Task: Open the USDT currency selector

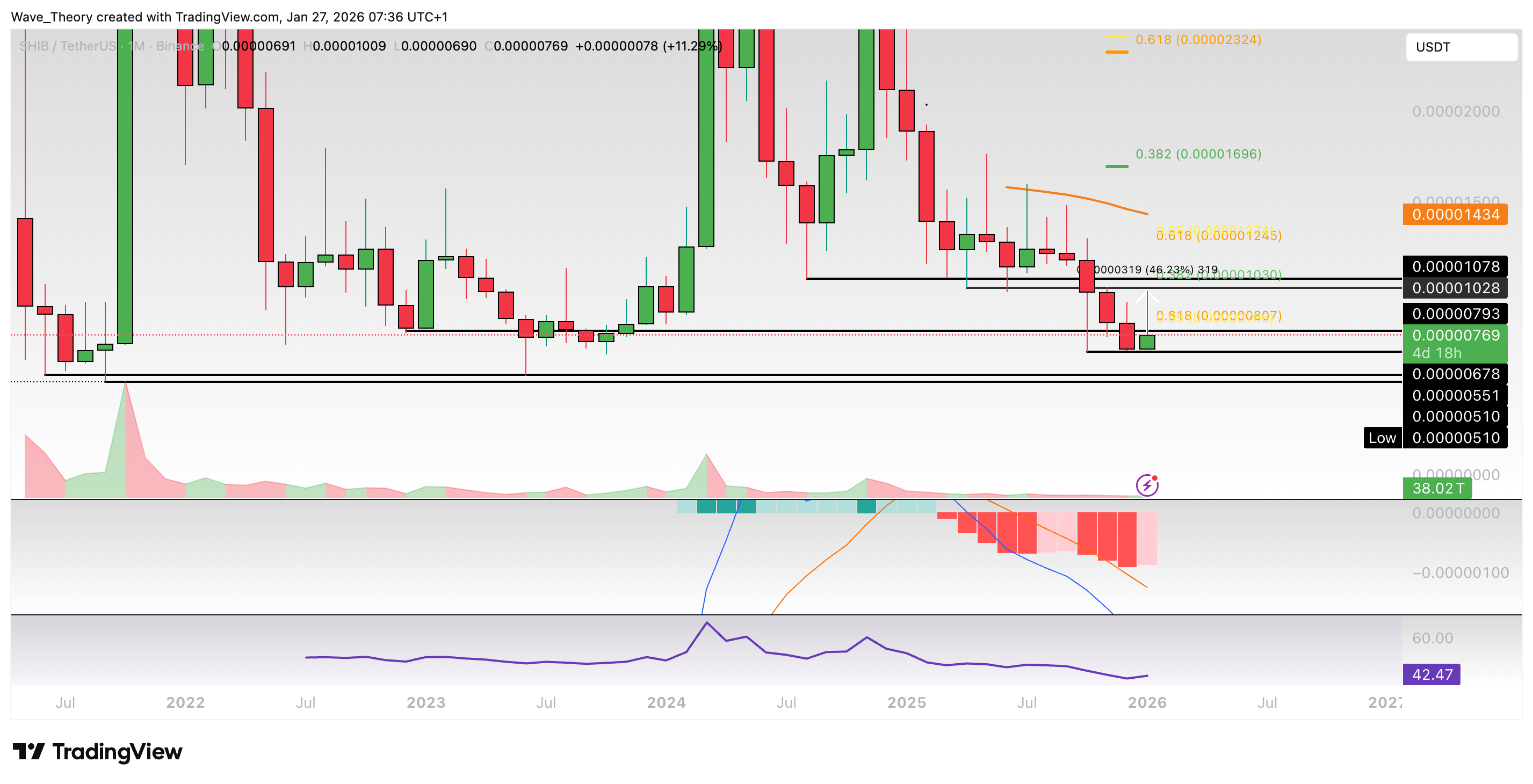Action: tap(1460, 47)
